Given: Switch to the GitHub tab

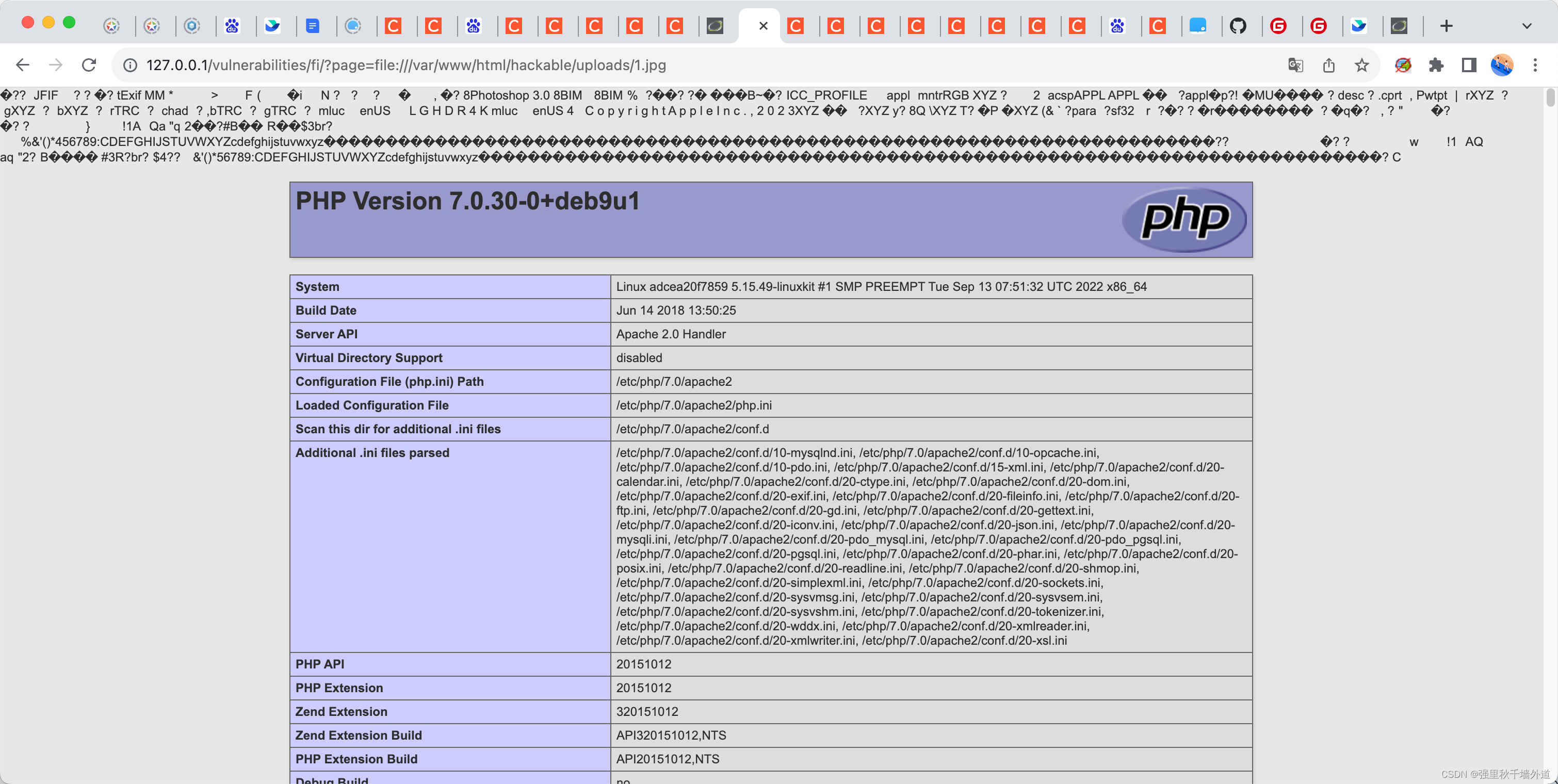Looking at the screenshot, I should pos(1238,26).
